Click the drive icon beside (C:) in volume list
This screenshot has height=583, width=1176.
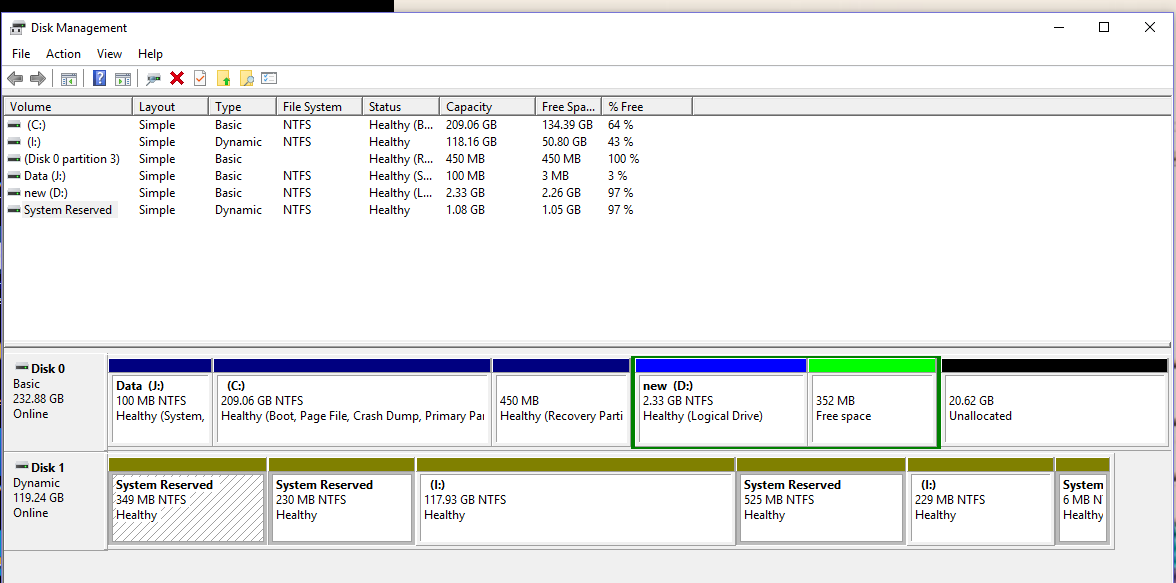14,125
